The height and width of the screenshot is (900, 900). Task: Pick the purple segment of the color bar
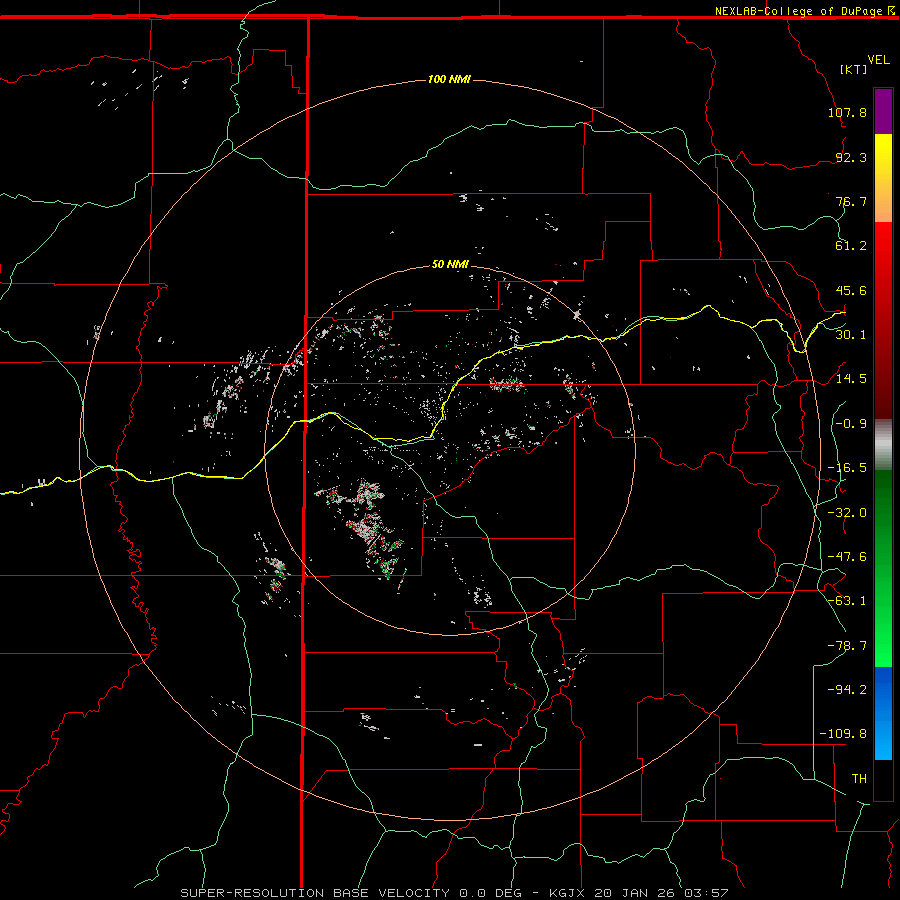coord(883,111)
